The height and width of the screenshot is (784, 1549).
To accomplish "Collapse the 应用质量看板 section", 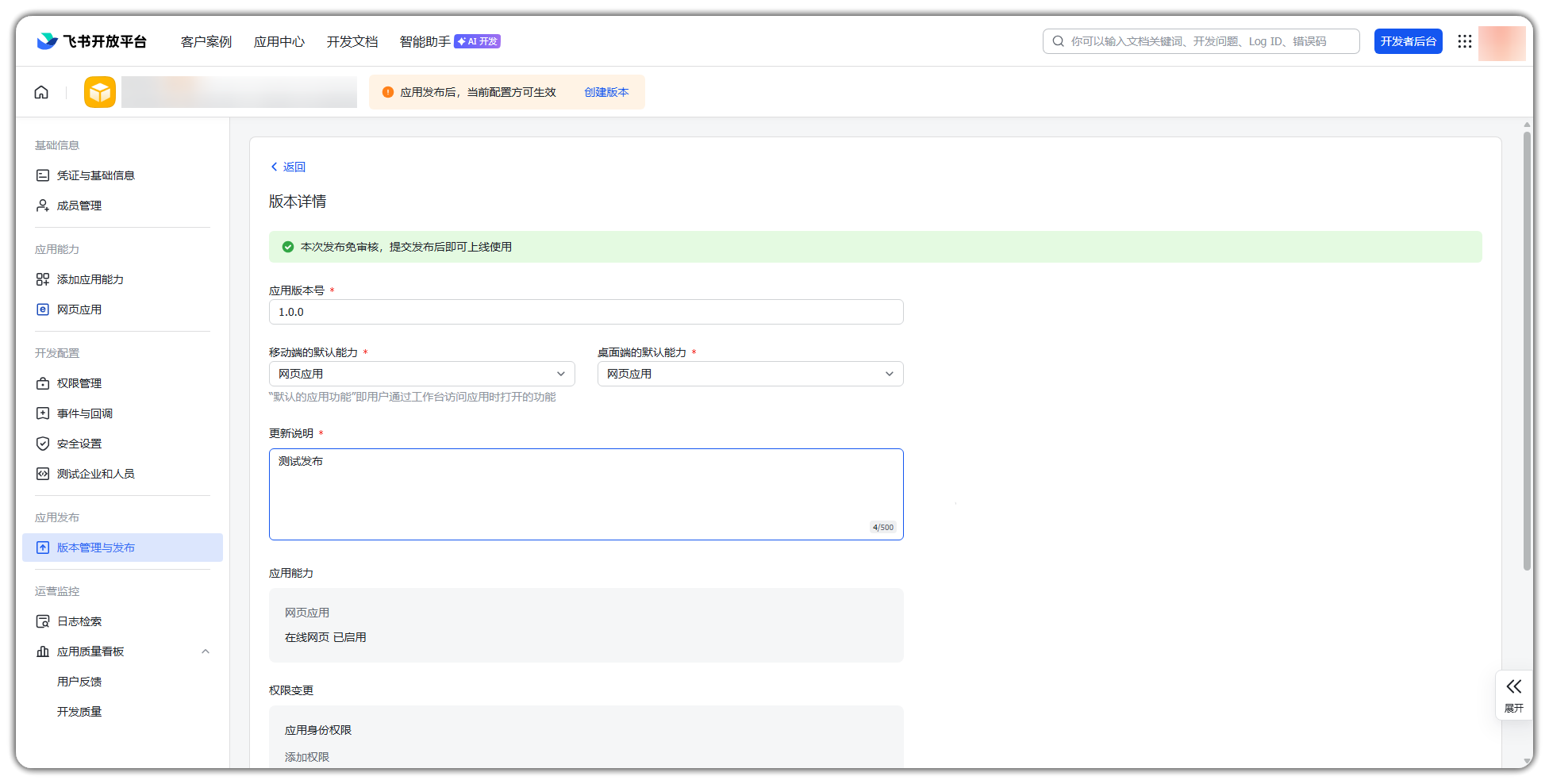I will coord(206,651).
